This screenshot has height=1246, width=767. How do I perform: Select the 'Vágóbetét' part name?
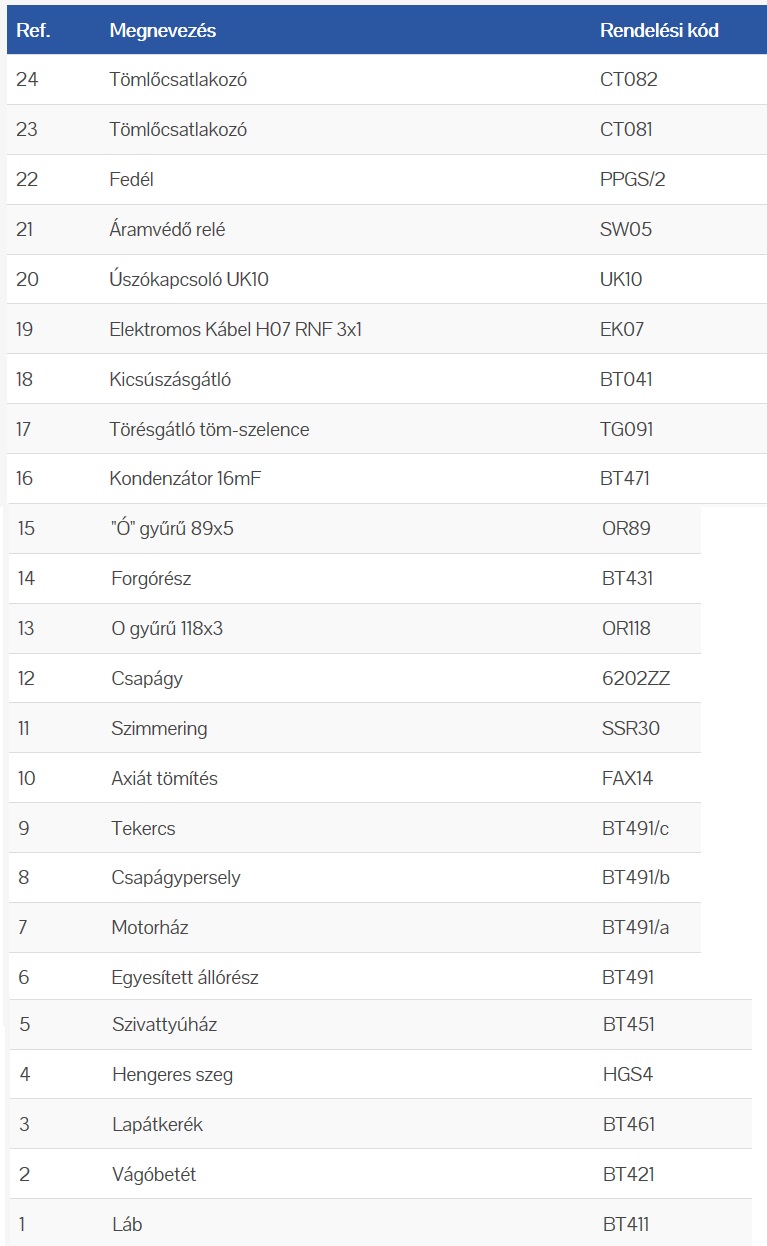(x=154, y=1174)
